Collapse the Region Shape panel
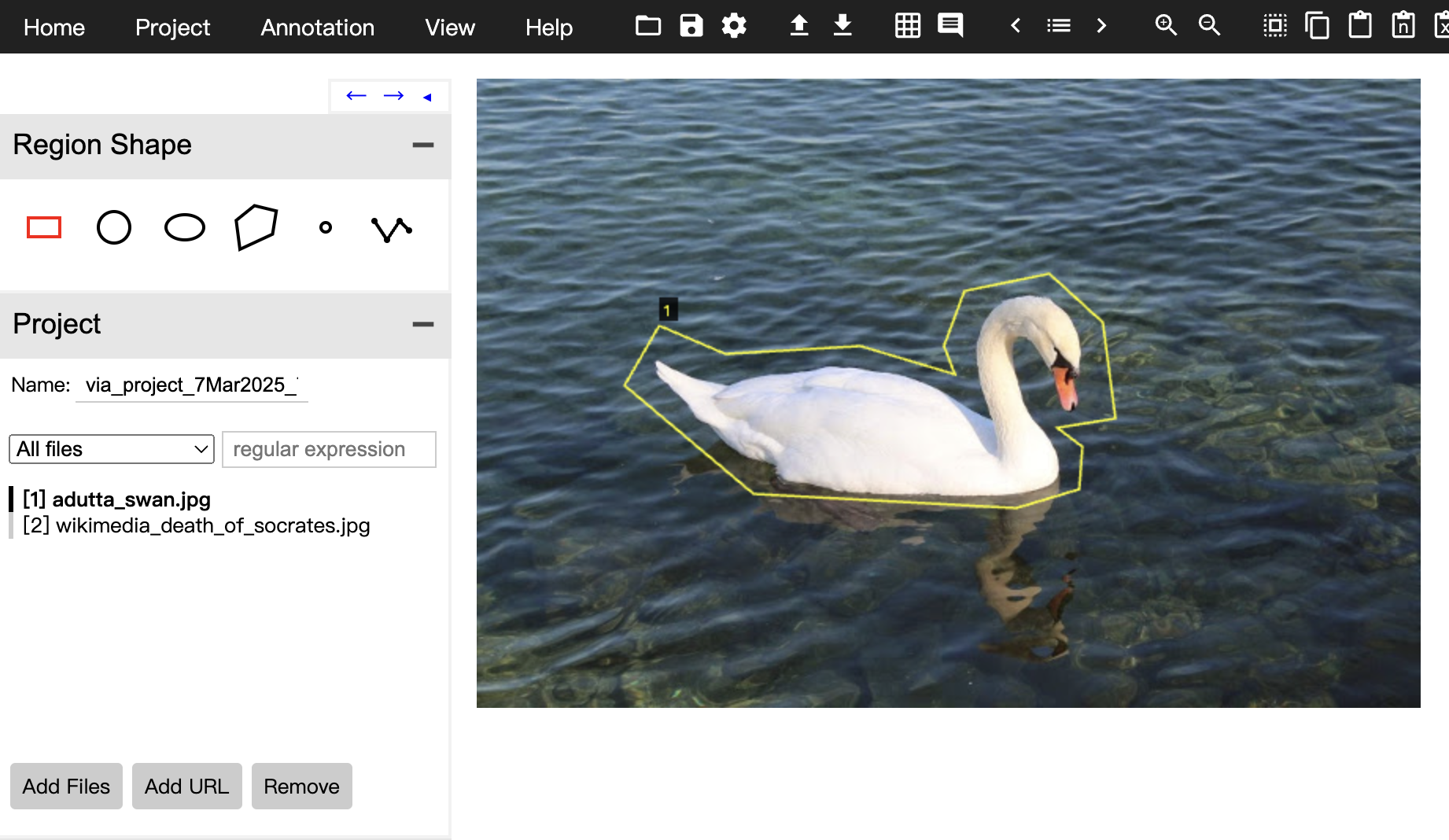This screenshot has height=840, width=1449. pos(423,146)
